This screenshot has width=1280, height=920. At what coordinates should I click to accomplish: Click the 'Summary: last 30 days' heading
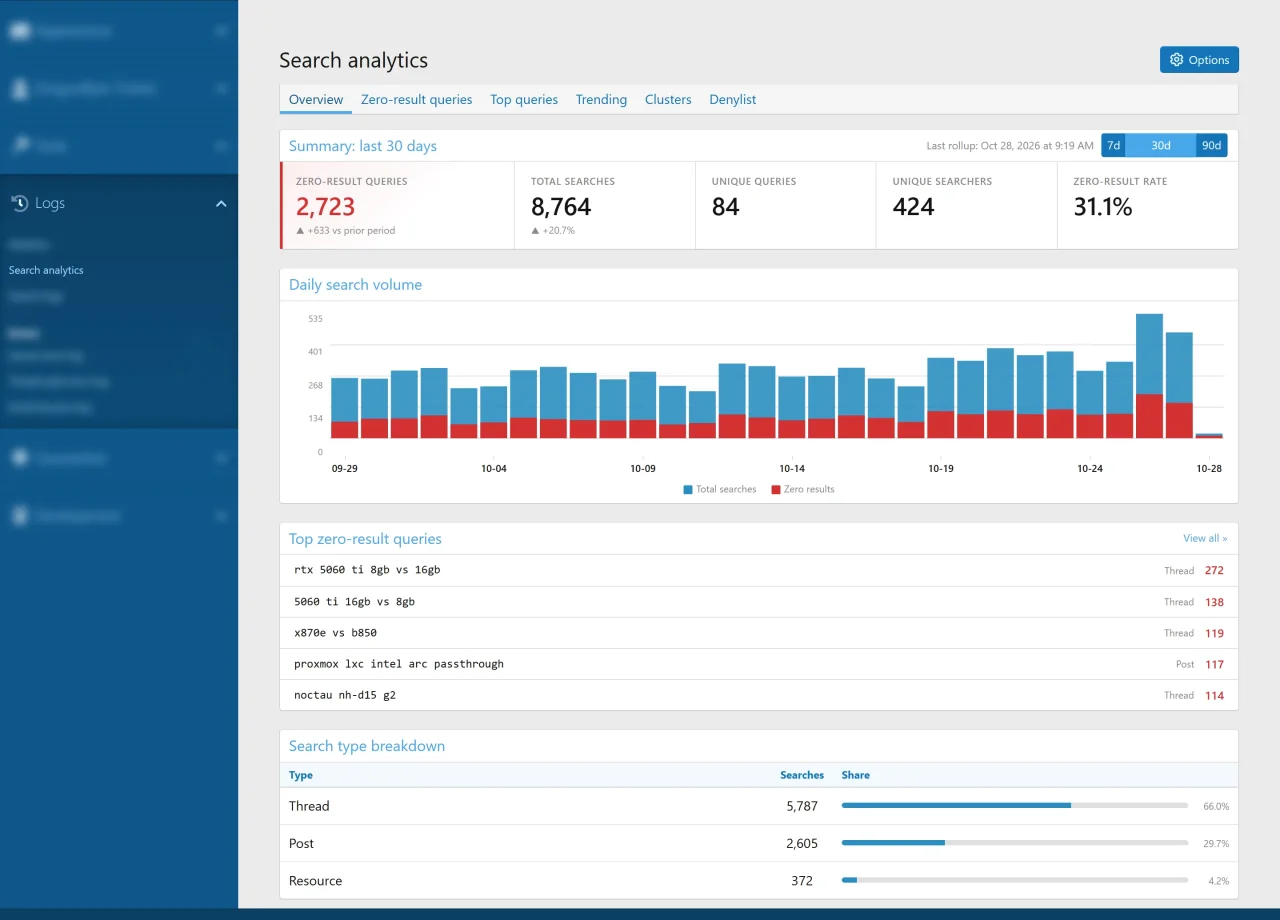pos(363,146)
